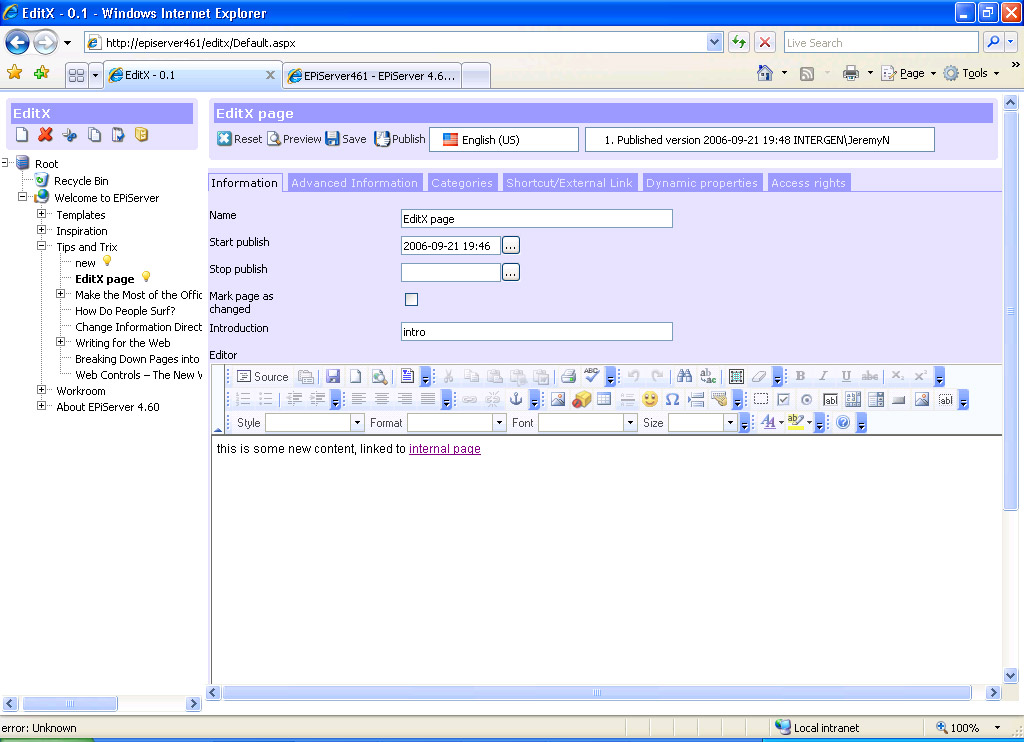Click the binoculars Find icon
Viewport: 1024px width, 742px height.
point(684,376)
